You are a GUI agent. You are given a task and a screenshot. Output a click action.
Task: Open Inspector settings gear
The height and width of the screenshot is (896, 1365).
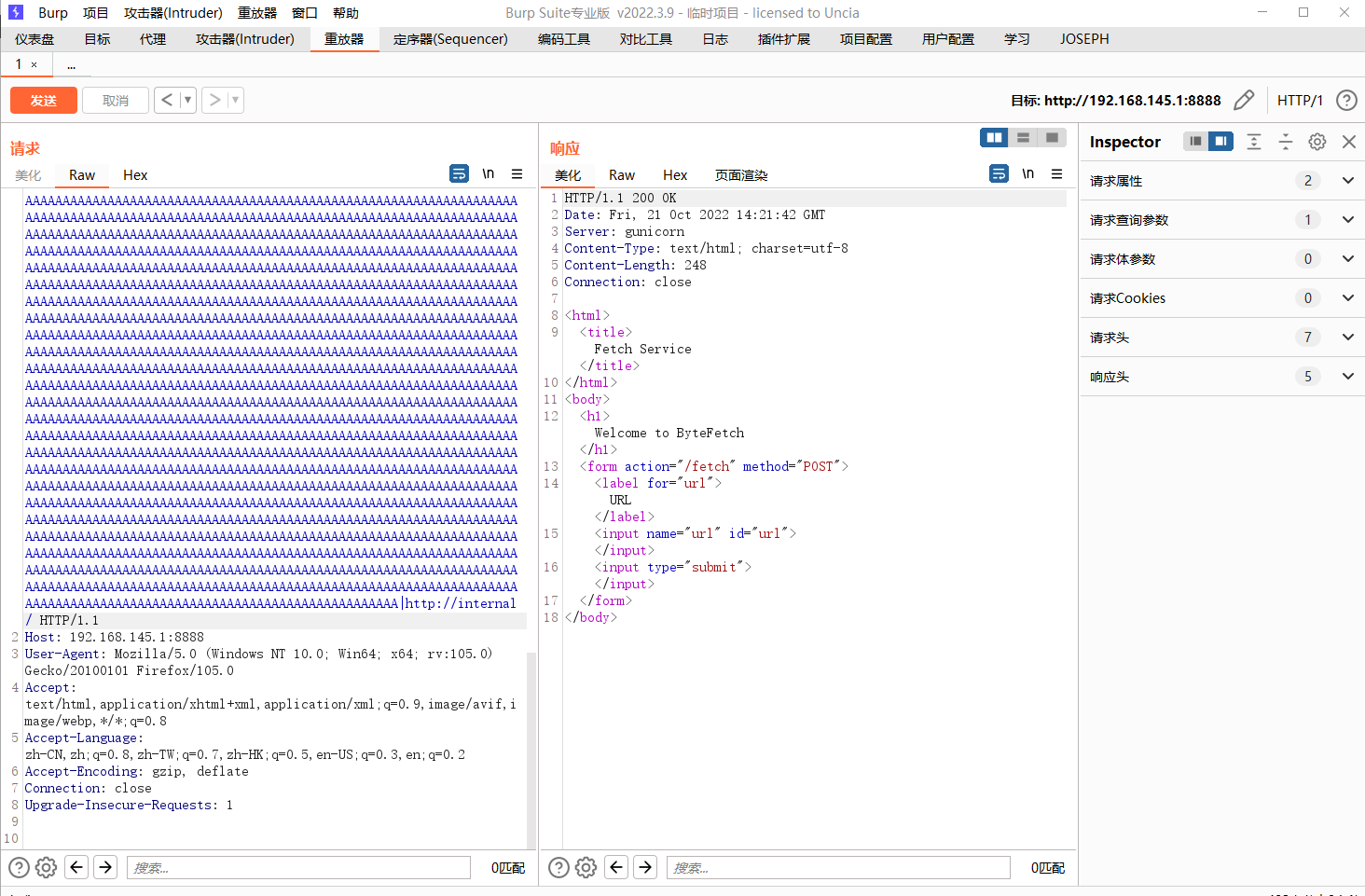[x=1317, y=142]
